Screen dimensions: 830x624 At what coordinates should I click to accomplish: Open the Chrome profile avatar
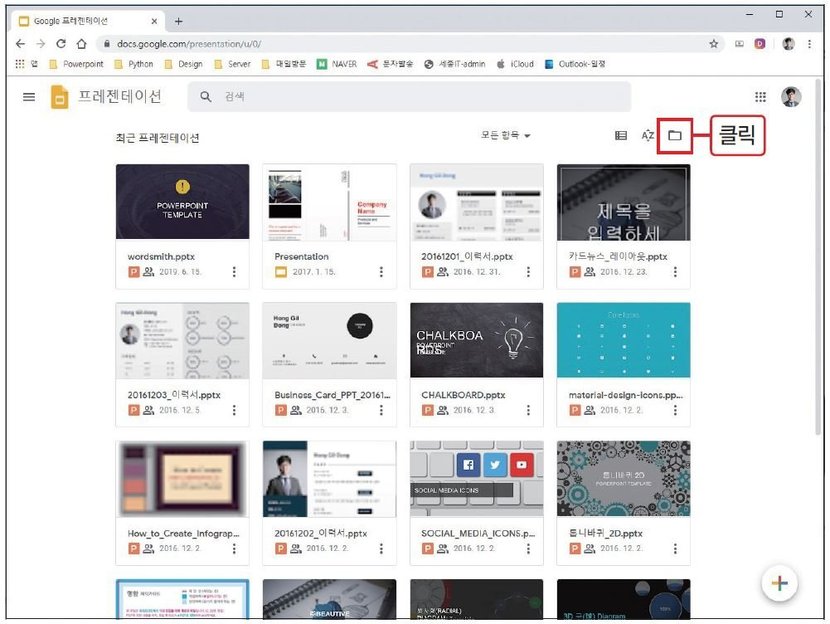pos(788,44)
